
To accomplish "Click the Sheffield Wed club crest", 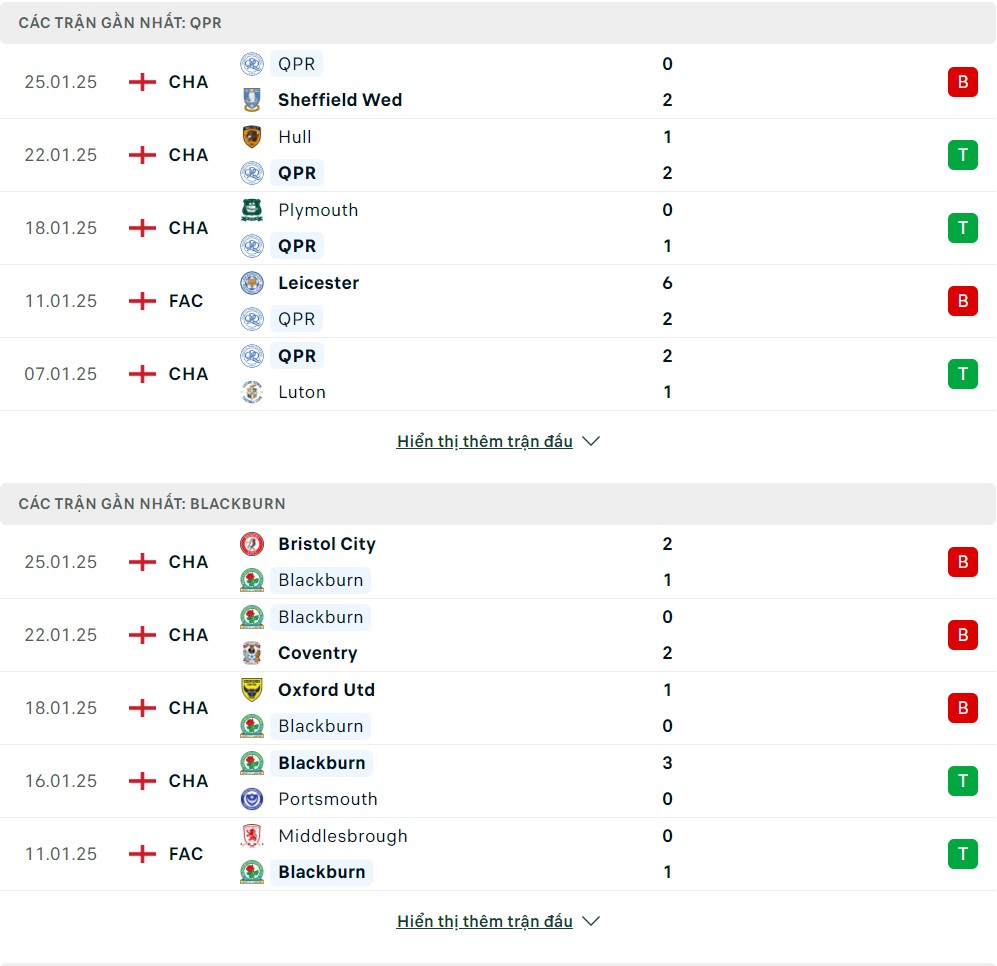I will [252, 100].
